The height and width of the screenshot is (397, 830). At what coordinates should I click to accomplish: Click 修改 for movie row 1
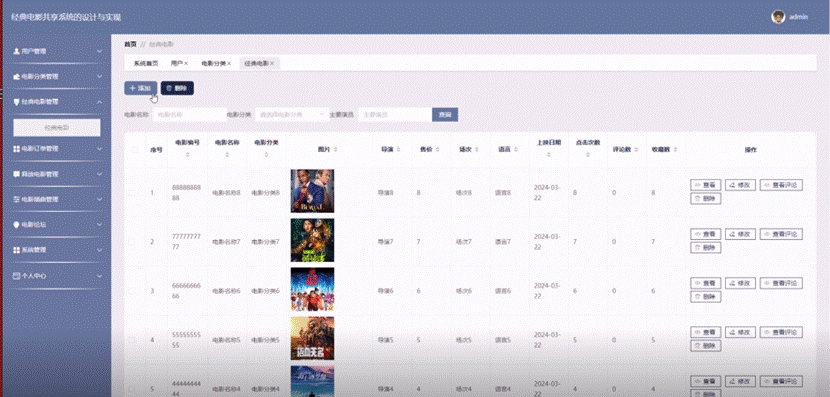[740, 185]
